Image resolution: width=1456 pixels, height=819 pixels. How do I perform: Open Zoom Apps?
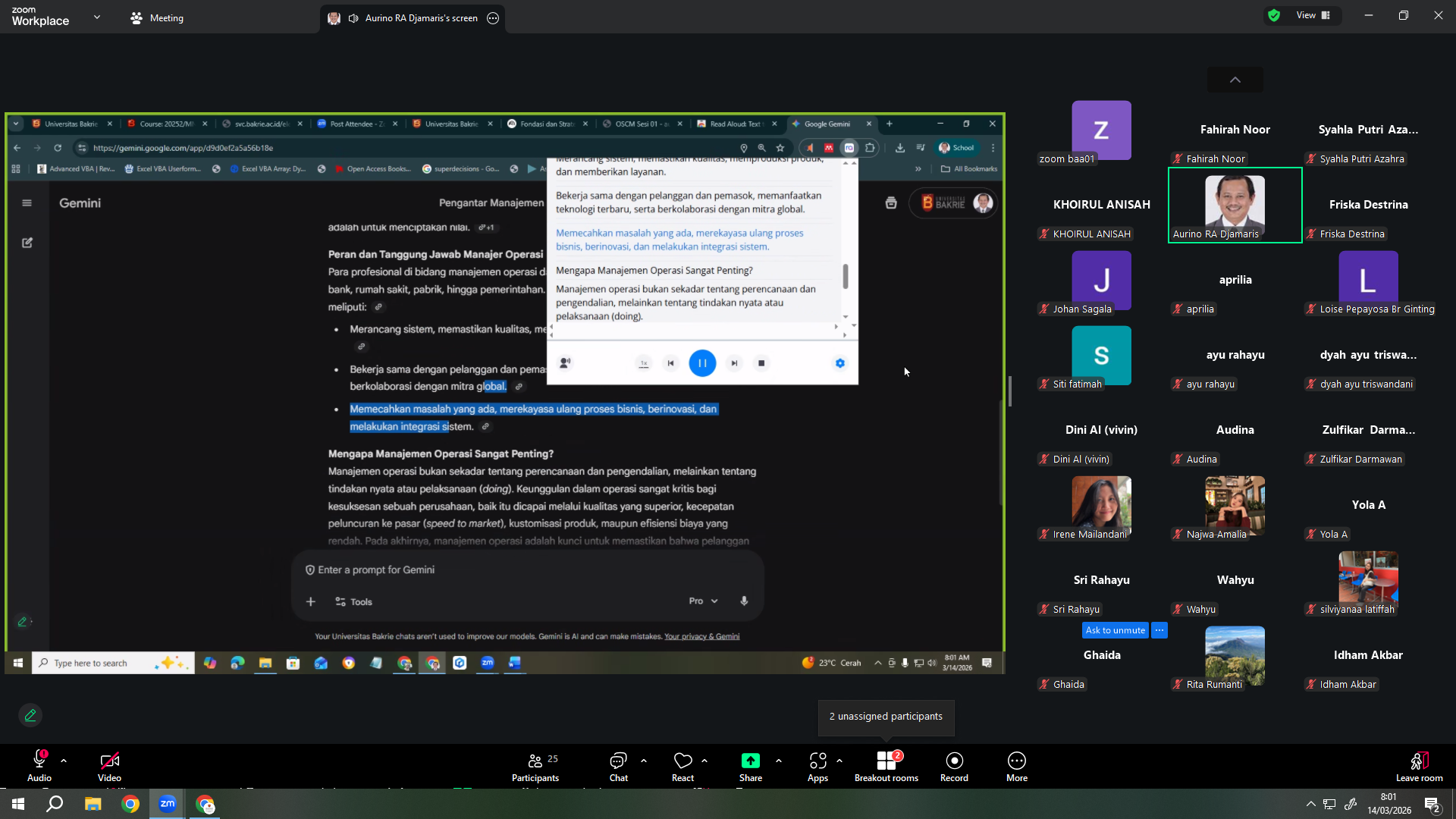click(x=817, y=767)
